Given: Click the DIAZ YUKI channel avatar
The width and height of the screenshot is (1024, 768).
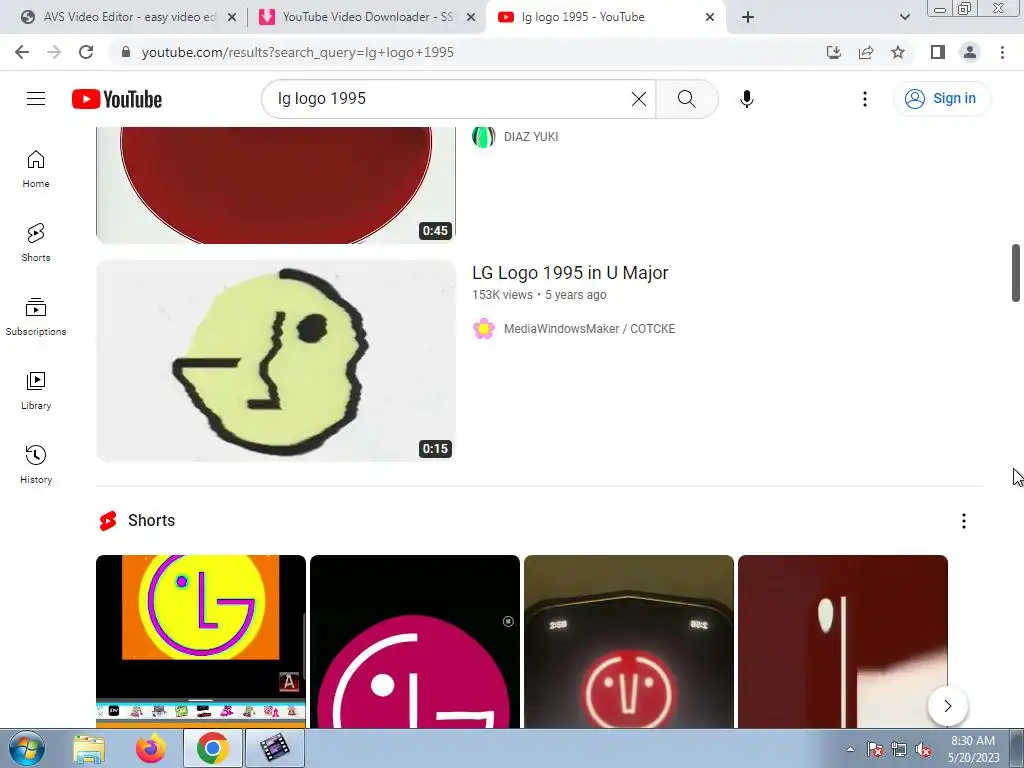Looking at the screenshot, I should click(x=484, y=137).
